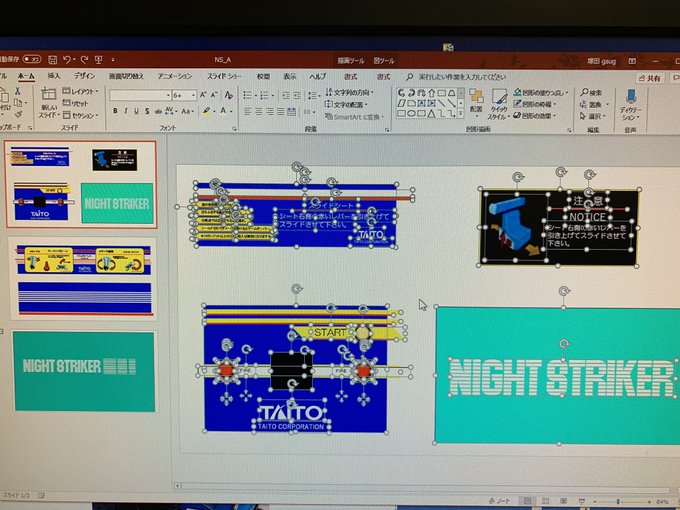Select the triangle shape in bottom gallery row
Screen dimensions: 680x510
pos(432,114)
